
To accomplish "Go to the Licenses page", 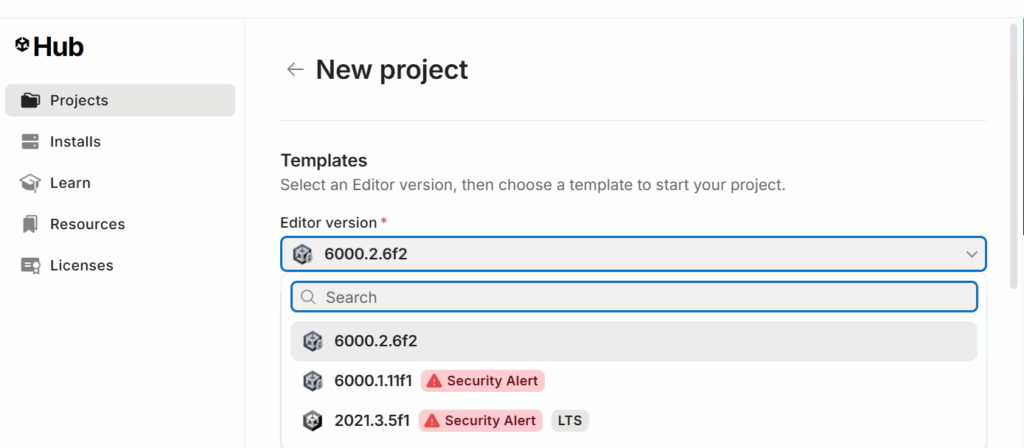I will point(81,266).
